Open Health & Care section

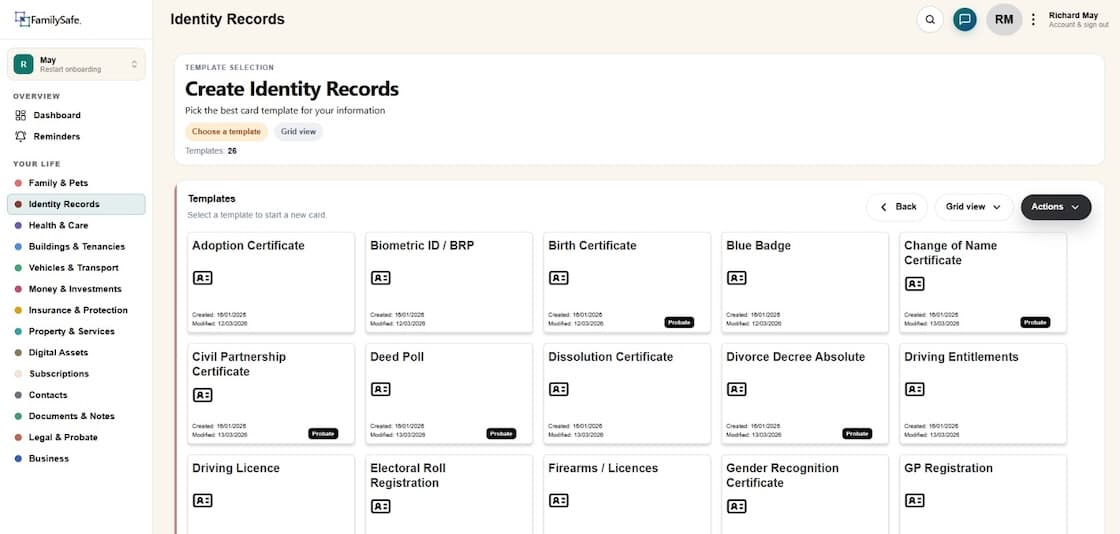58,226
